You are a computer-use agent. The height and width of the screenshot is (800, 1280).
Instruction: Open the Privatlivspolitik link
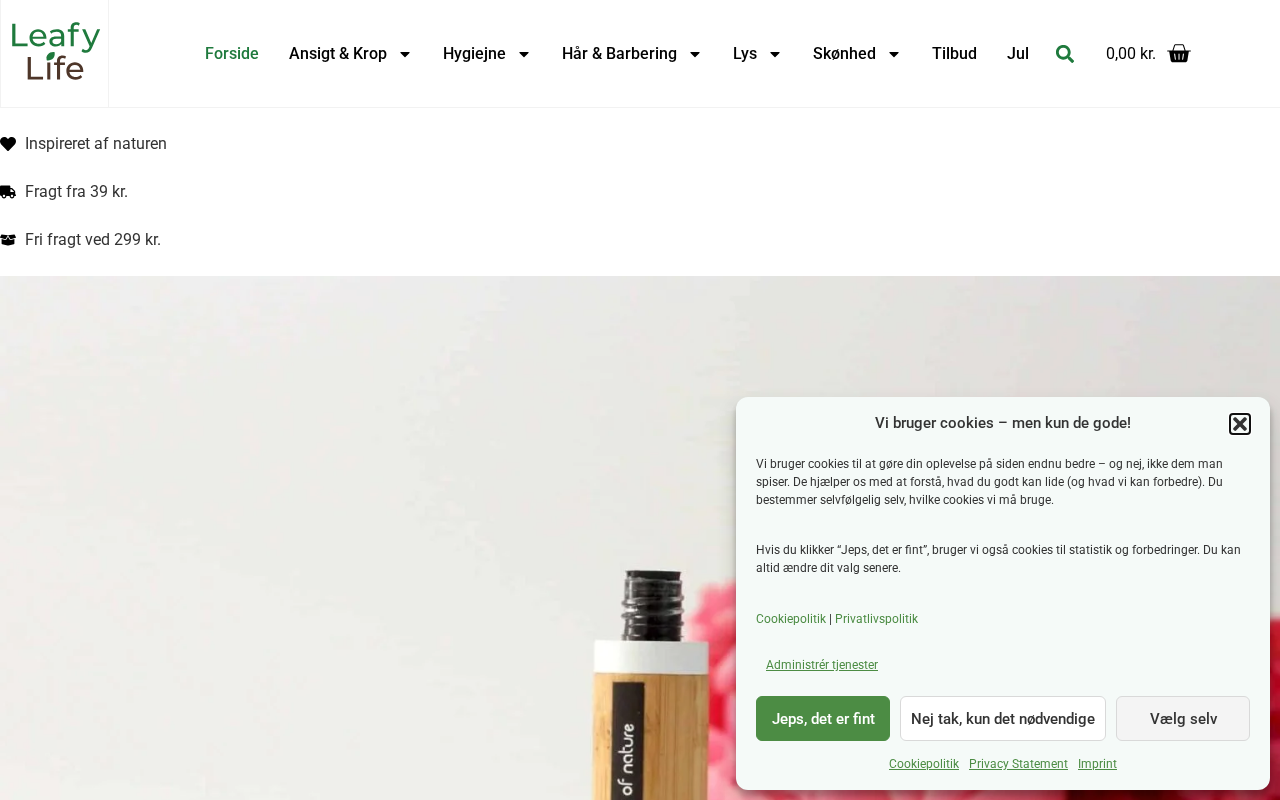point(876,619)
